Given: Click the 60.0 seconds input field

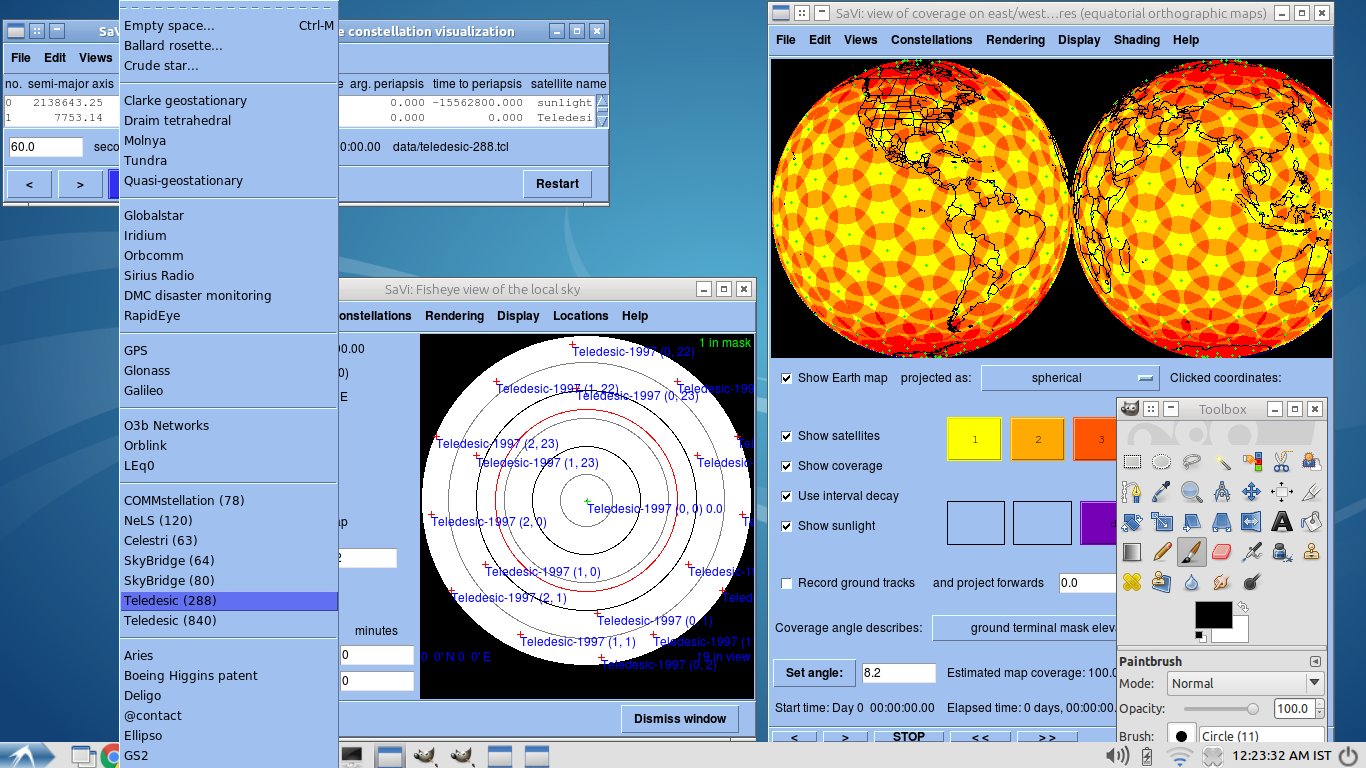Looking at the screenshot, I should (x=46, y=147).
